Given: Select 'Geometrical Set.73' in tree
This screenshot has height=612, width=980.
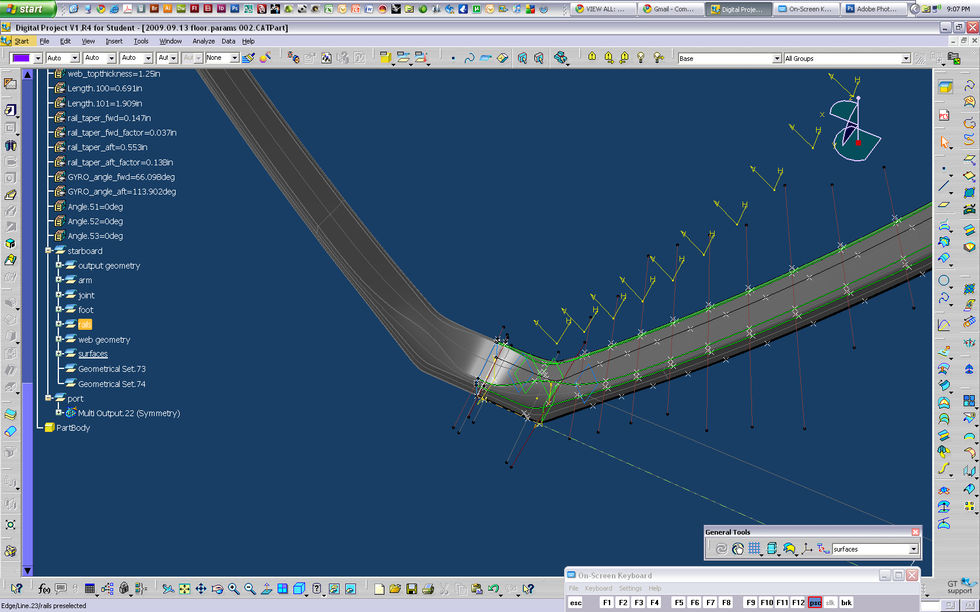Looking at the screenshot, I should click(111, 369).
